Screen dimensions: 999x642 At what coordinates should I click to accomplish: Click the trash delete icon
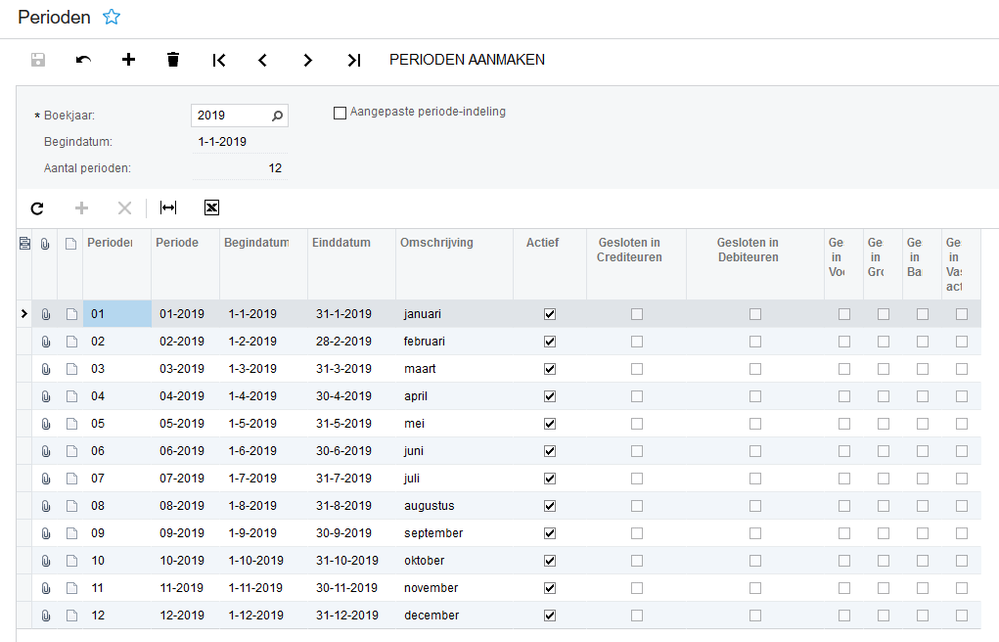tap(173, 60)
